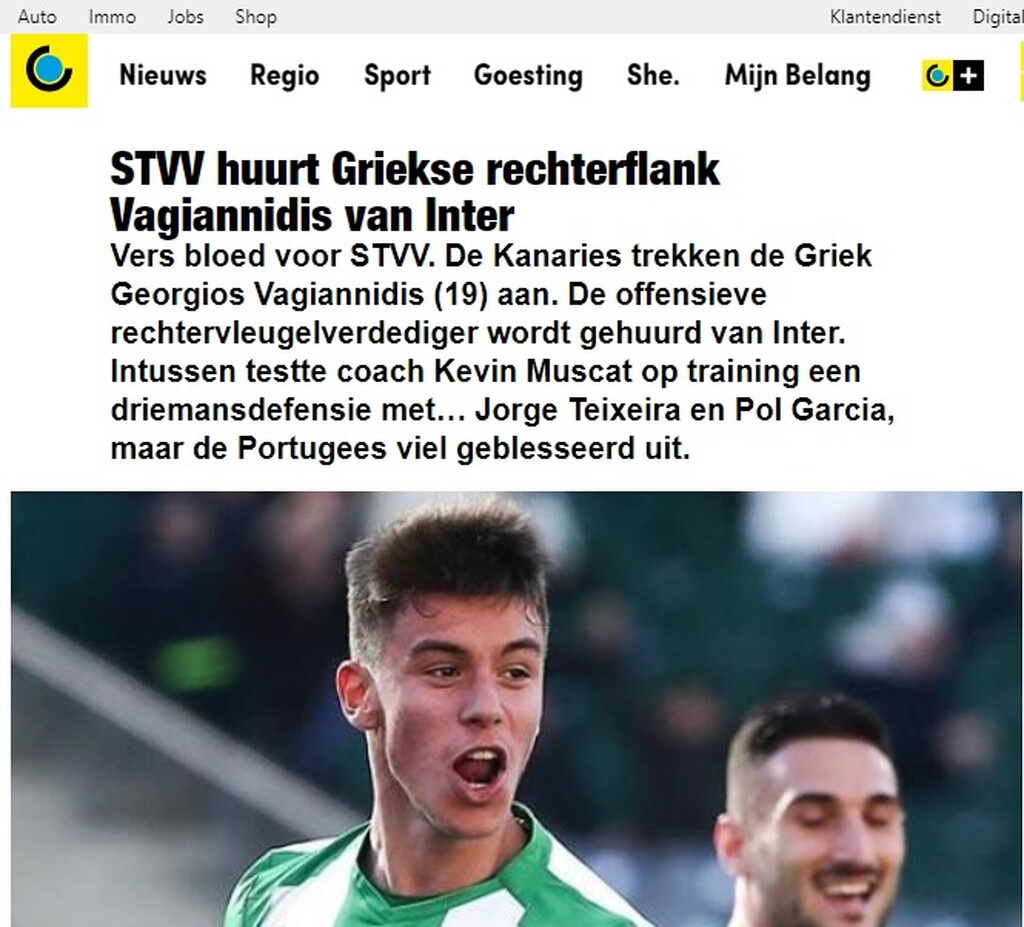Image resolution: width=1024 pixels, height=927 pixels.
Task: Open the Immo link
Action: [112, 16]
